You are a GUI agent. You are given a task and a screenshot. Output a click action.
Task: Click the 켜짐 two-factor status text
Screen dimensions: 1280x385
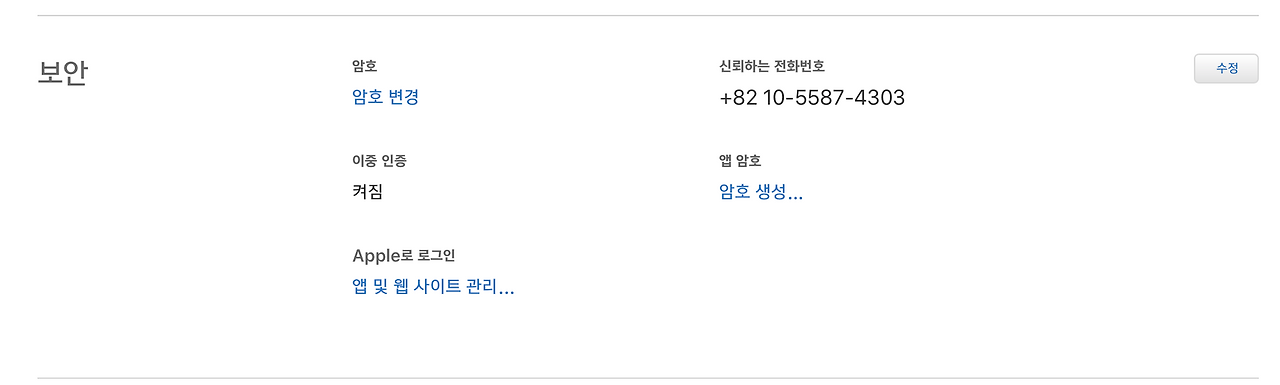367,192
